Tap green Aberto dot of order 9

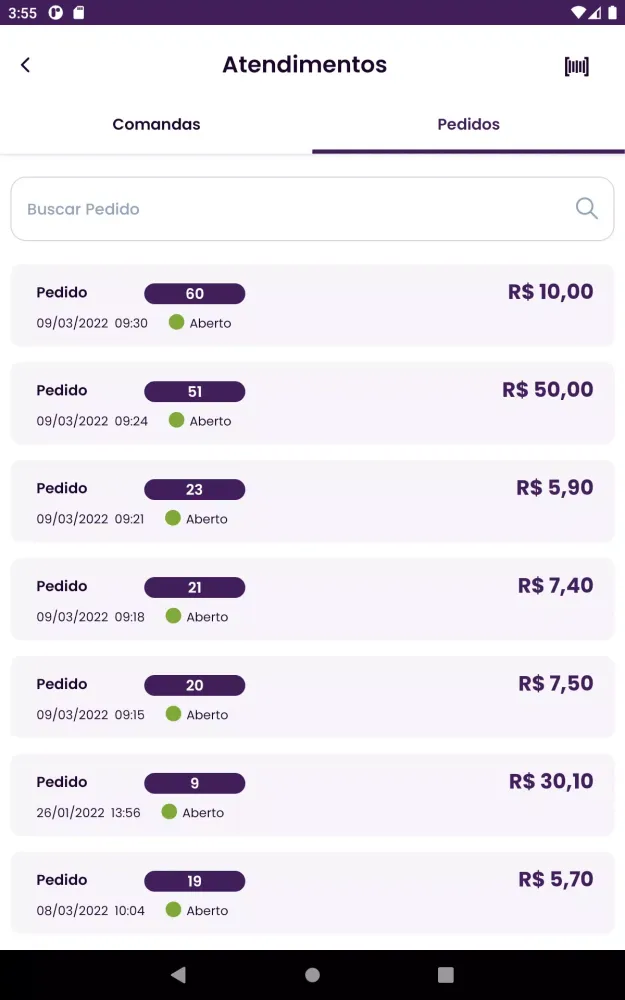[169, 811]
